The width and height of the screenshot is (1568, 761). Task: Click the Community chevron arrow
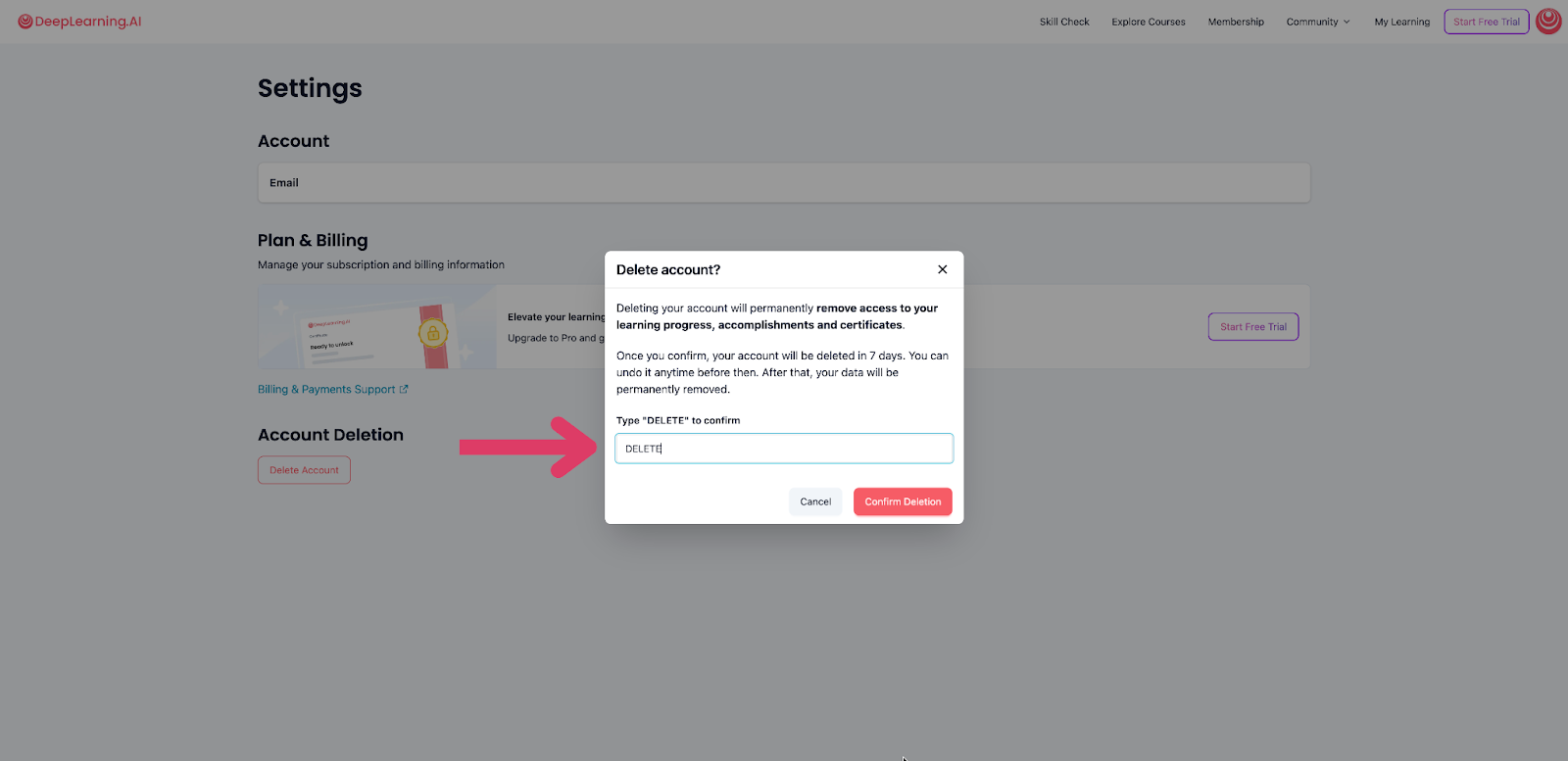coord(1347,22)
